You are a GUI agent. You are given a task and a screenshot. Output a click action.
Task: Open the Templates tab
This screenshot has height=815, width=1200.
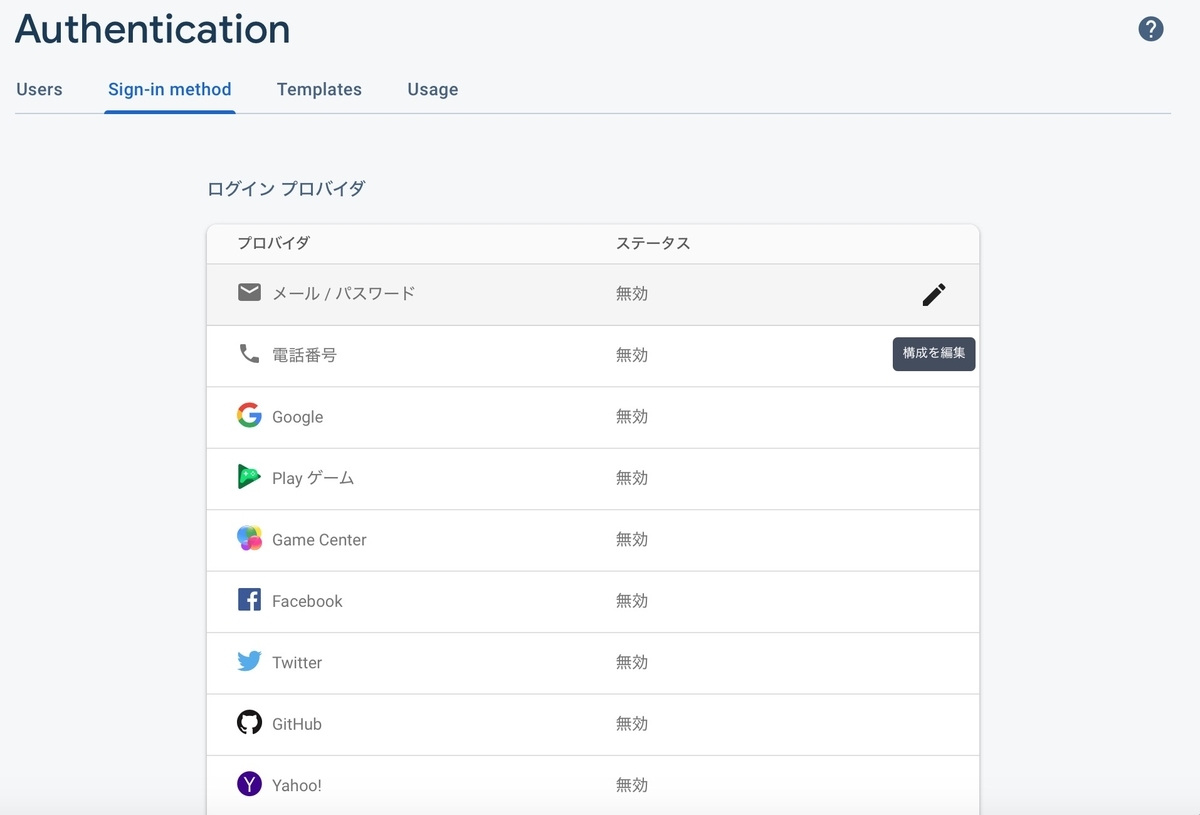tap(319, 89)
